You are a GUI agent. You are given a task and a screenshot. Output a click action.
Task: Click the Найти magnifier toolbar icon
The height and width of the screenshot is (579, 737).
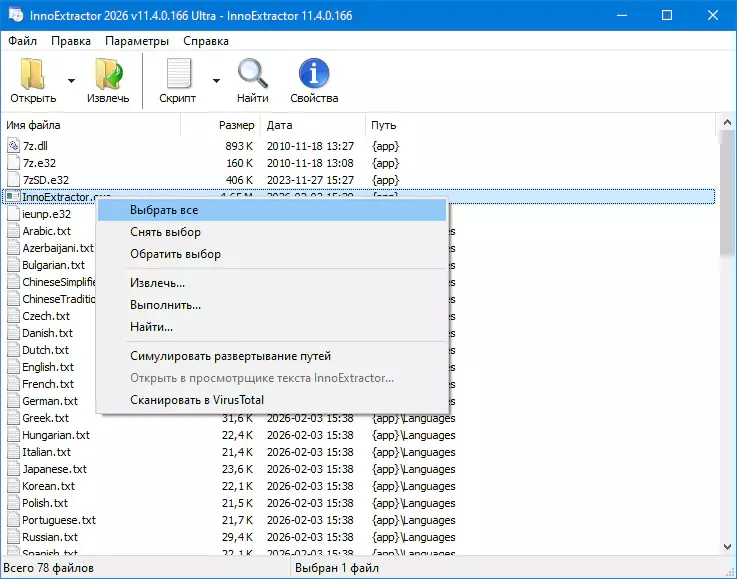tap(252, 74)
